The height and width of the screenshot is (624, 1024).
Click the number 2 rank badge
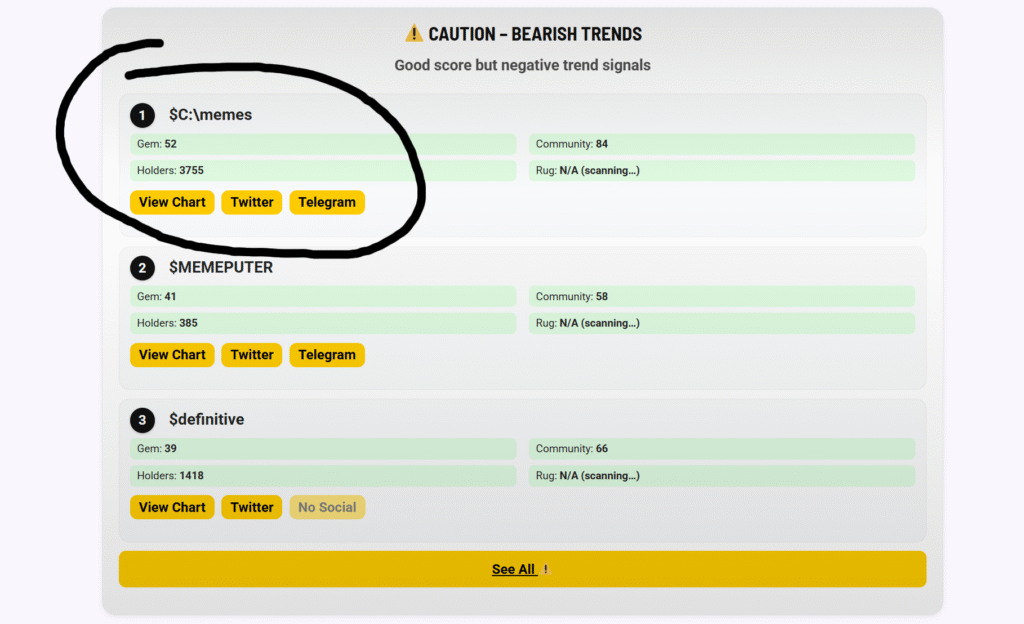142,268
